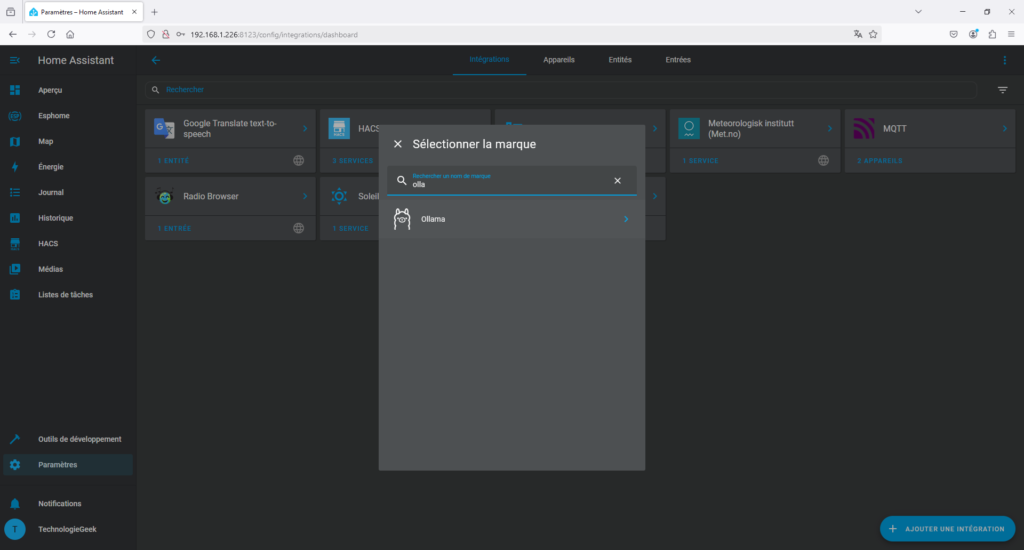
Task: Open Aperçu in the sidebar
Action: point(50,90)
